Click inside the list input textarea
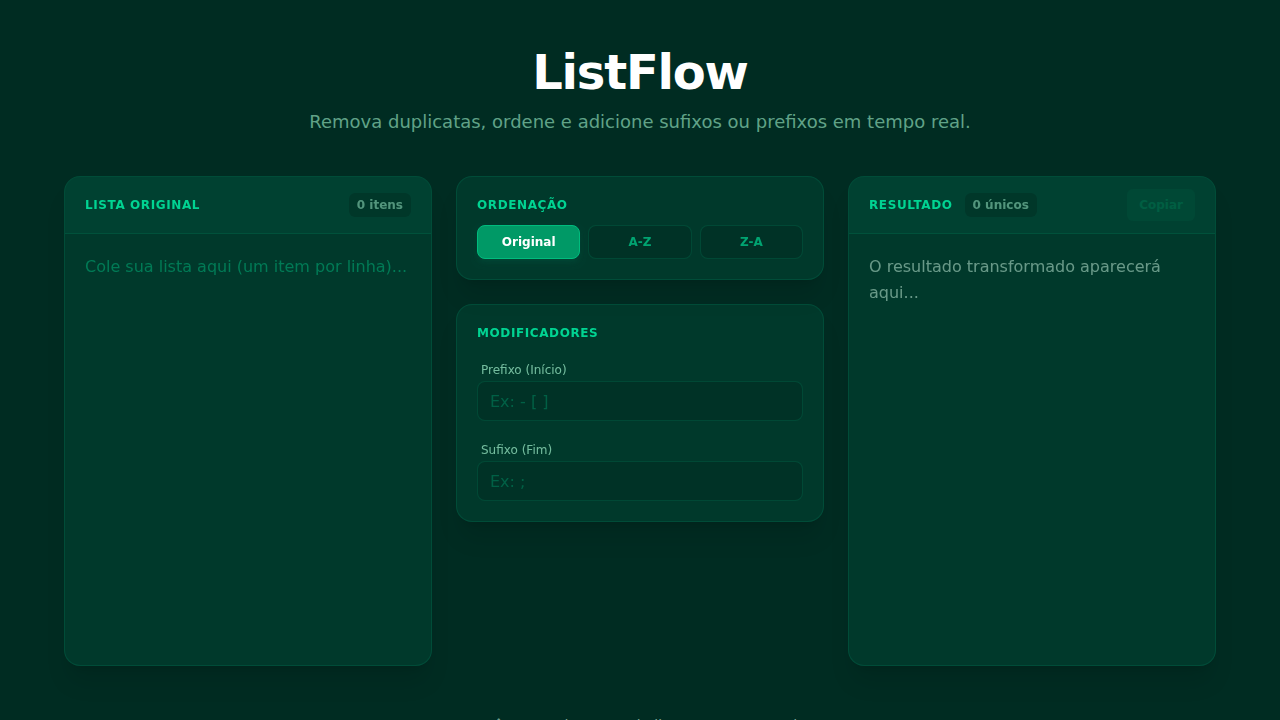 click(x=247, y=400)
